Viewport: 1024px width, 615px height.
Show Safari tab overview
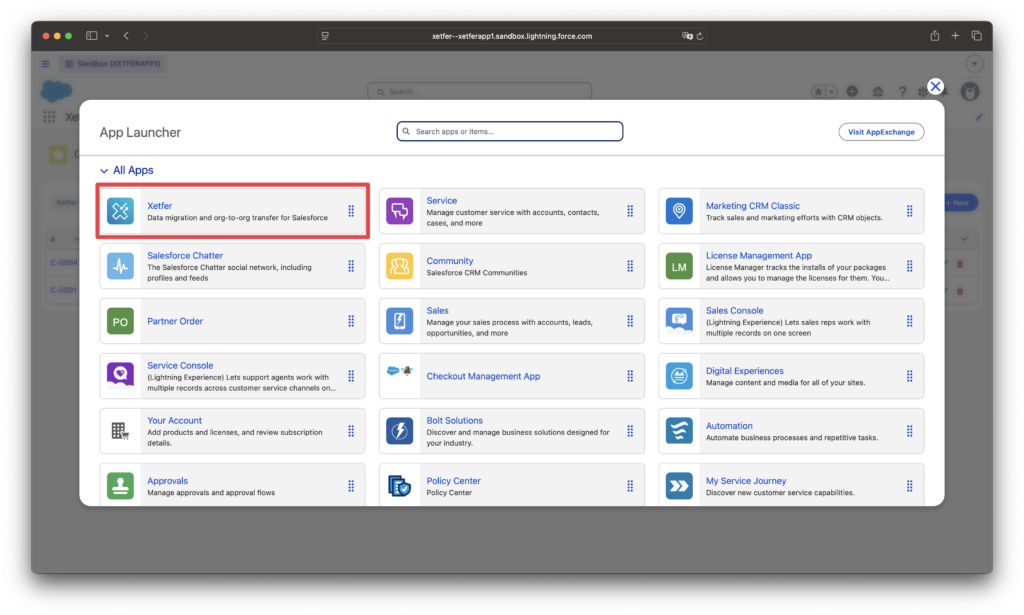point(977,36)
